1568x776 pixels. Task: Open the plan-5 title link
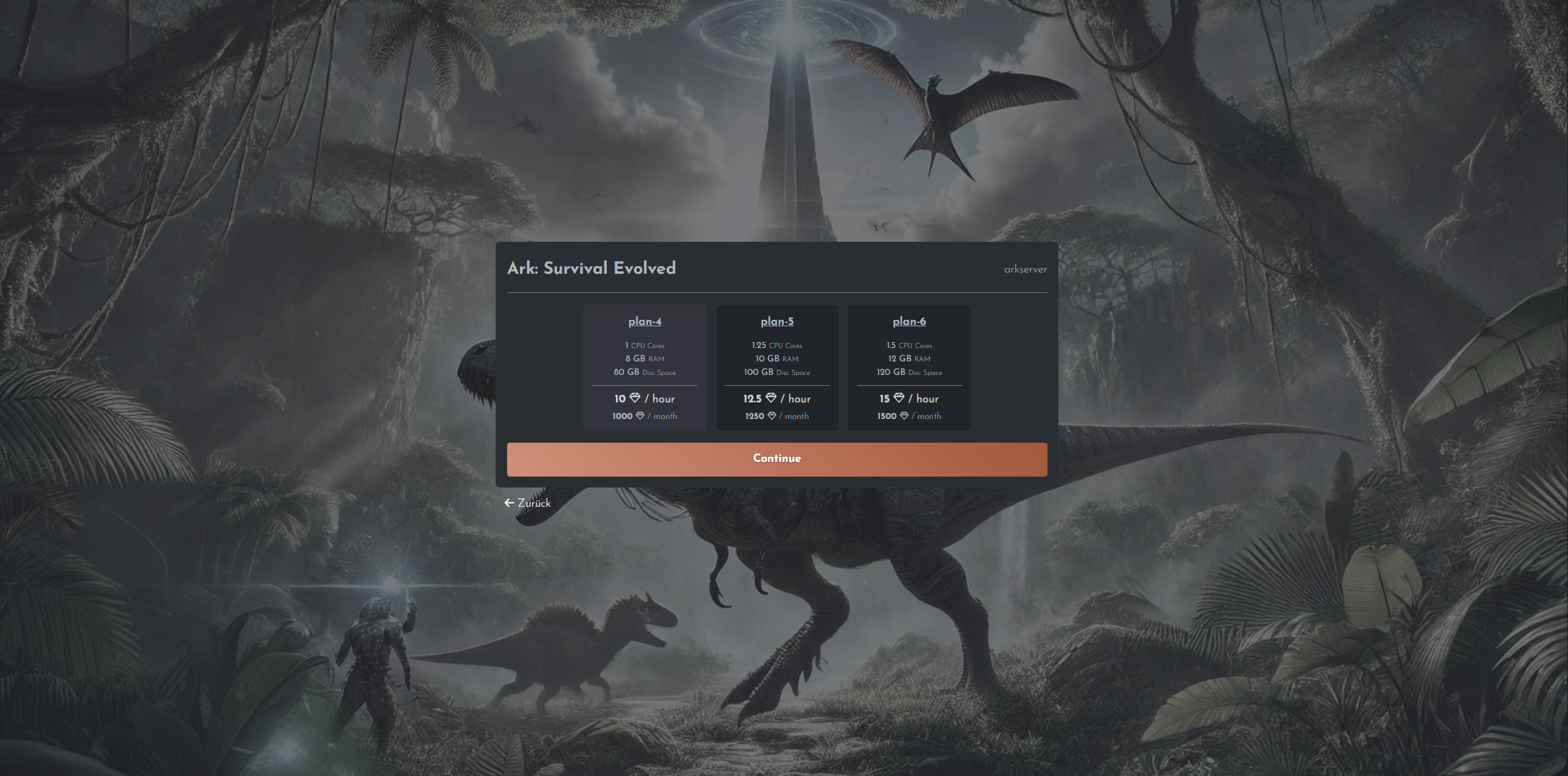coord(777,321)
